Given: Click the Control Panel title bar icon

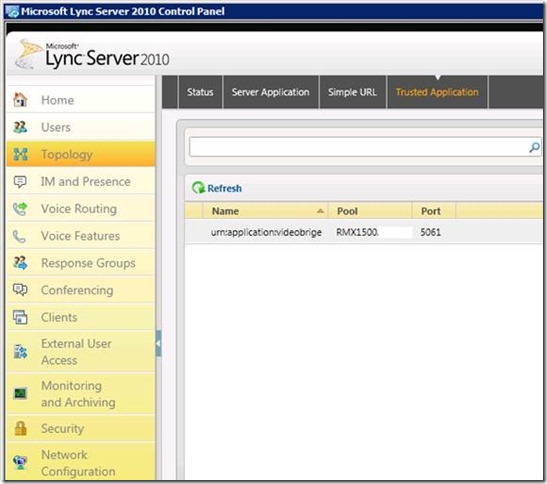Looking at the screenshot, I should pos(12,11).
